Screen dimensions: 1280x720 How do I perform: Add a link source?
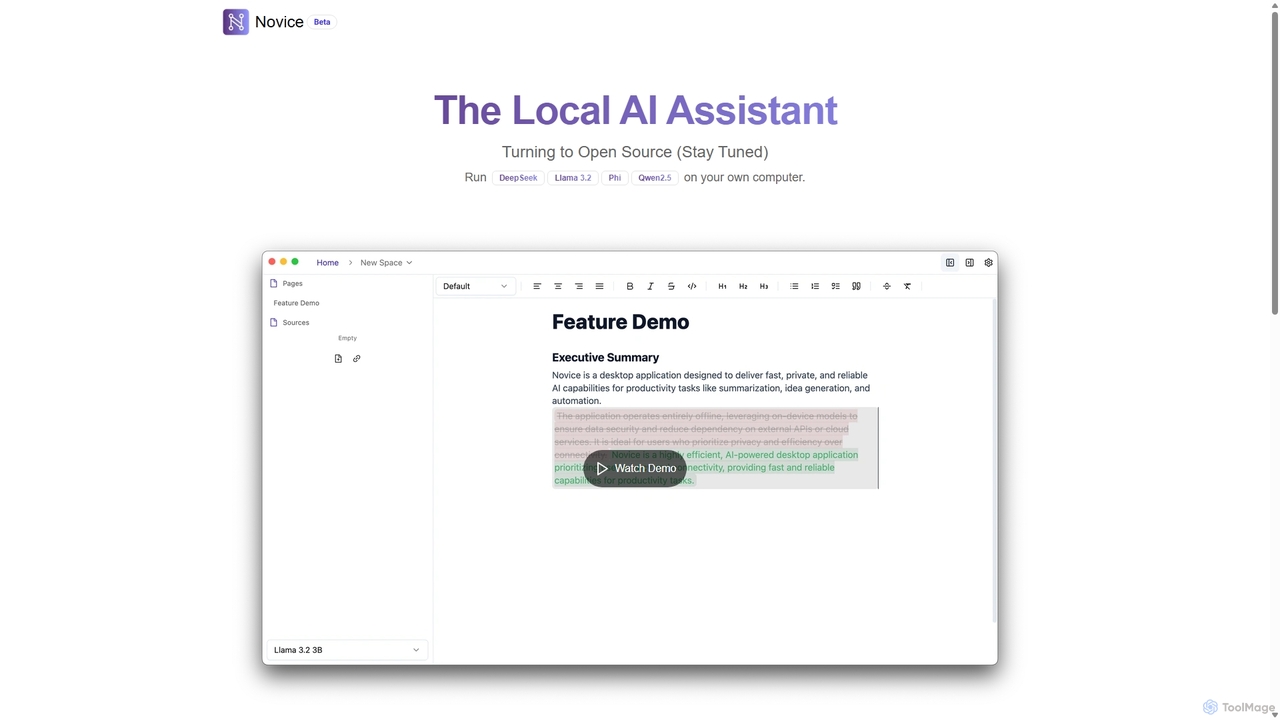[356, 358]
